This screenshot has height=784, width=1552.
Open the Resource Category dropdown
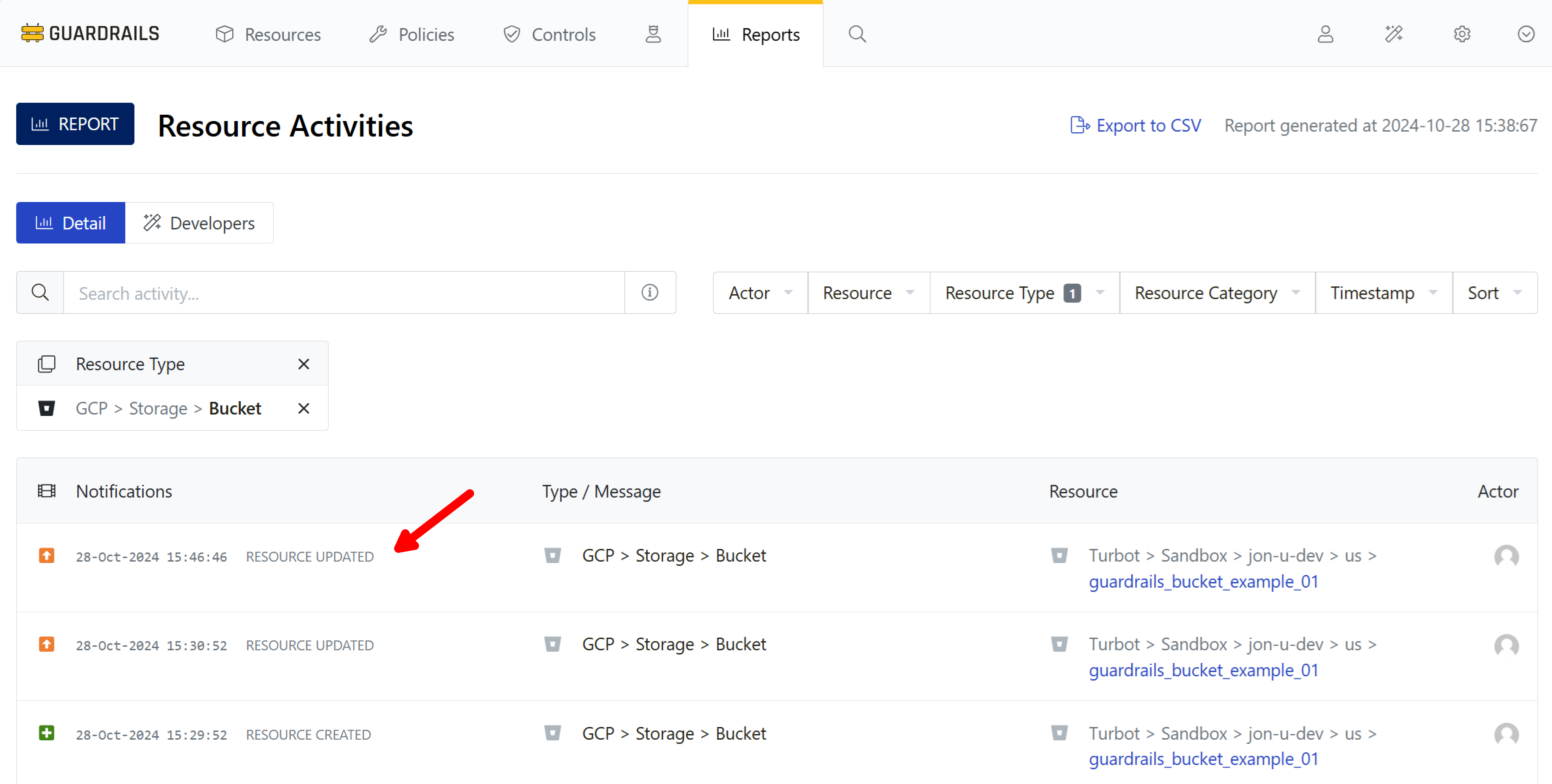(1216, 293)
